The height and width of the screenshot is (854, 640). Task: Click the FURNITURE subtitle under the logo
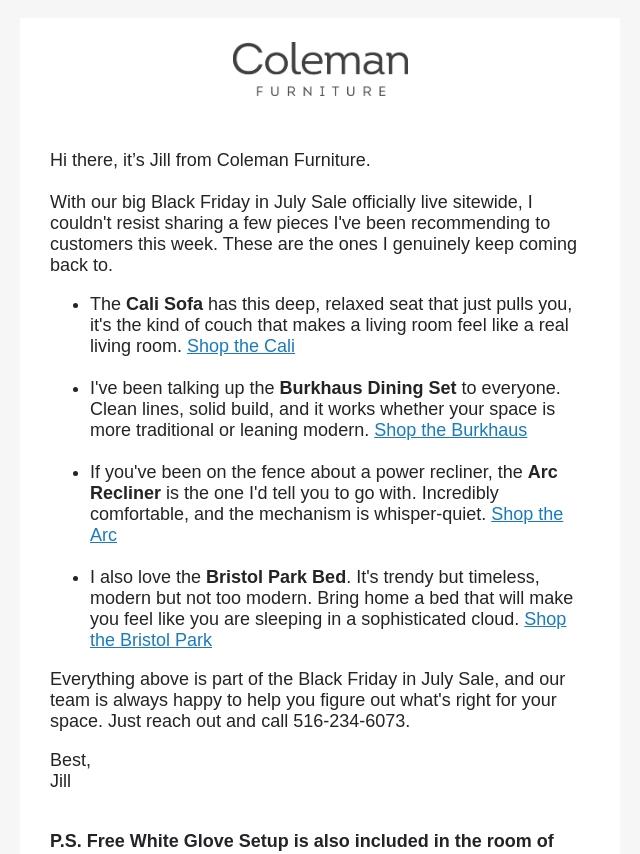[321, 91]
